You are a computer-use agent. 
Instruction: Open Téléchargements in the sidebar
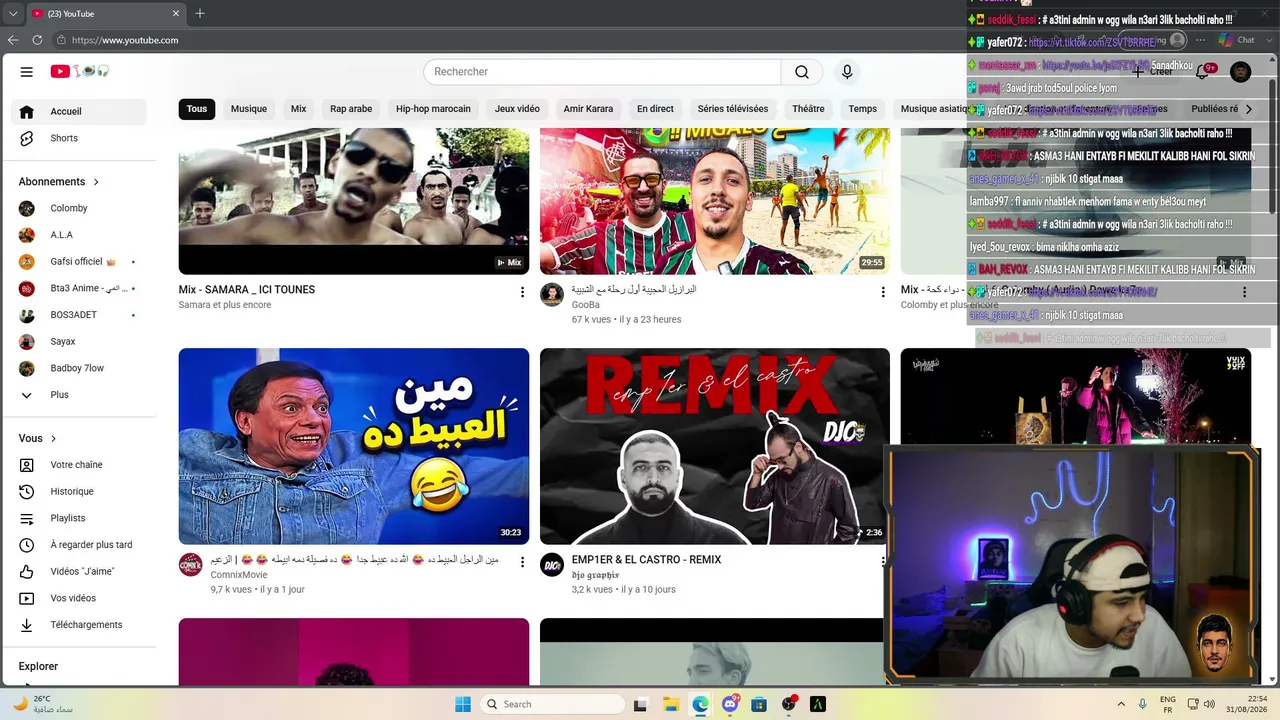(x=79, y=625)
